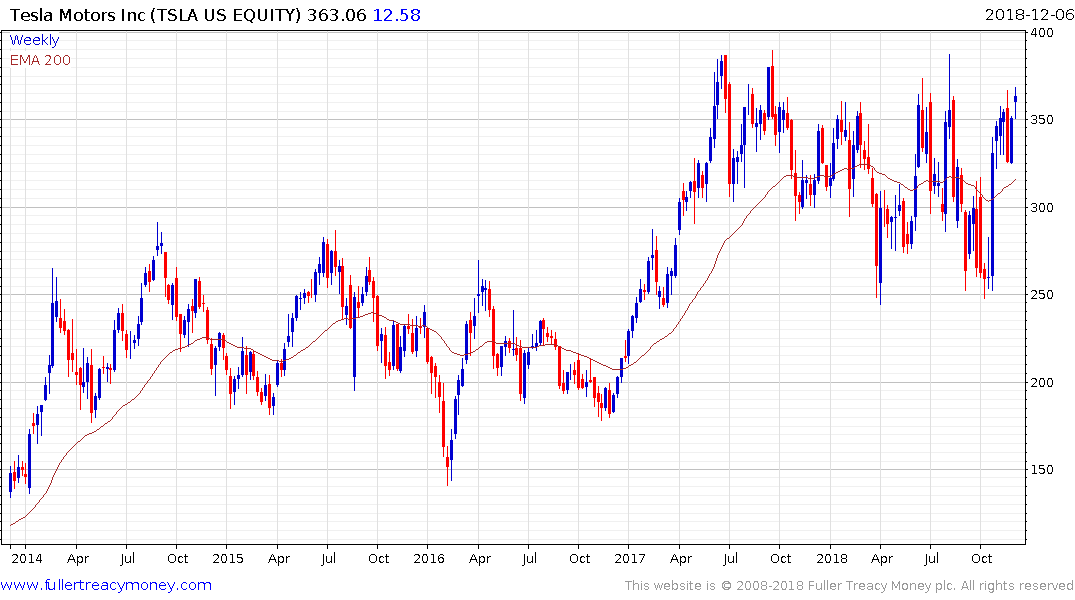Click the 2018 year axis label
Image resolution: width=1075 pixels, height=600 pixels.
(832, 558)
